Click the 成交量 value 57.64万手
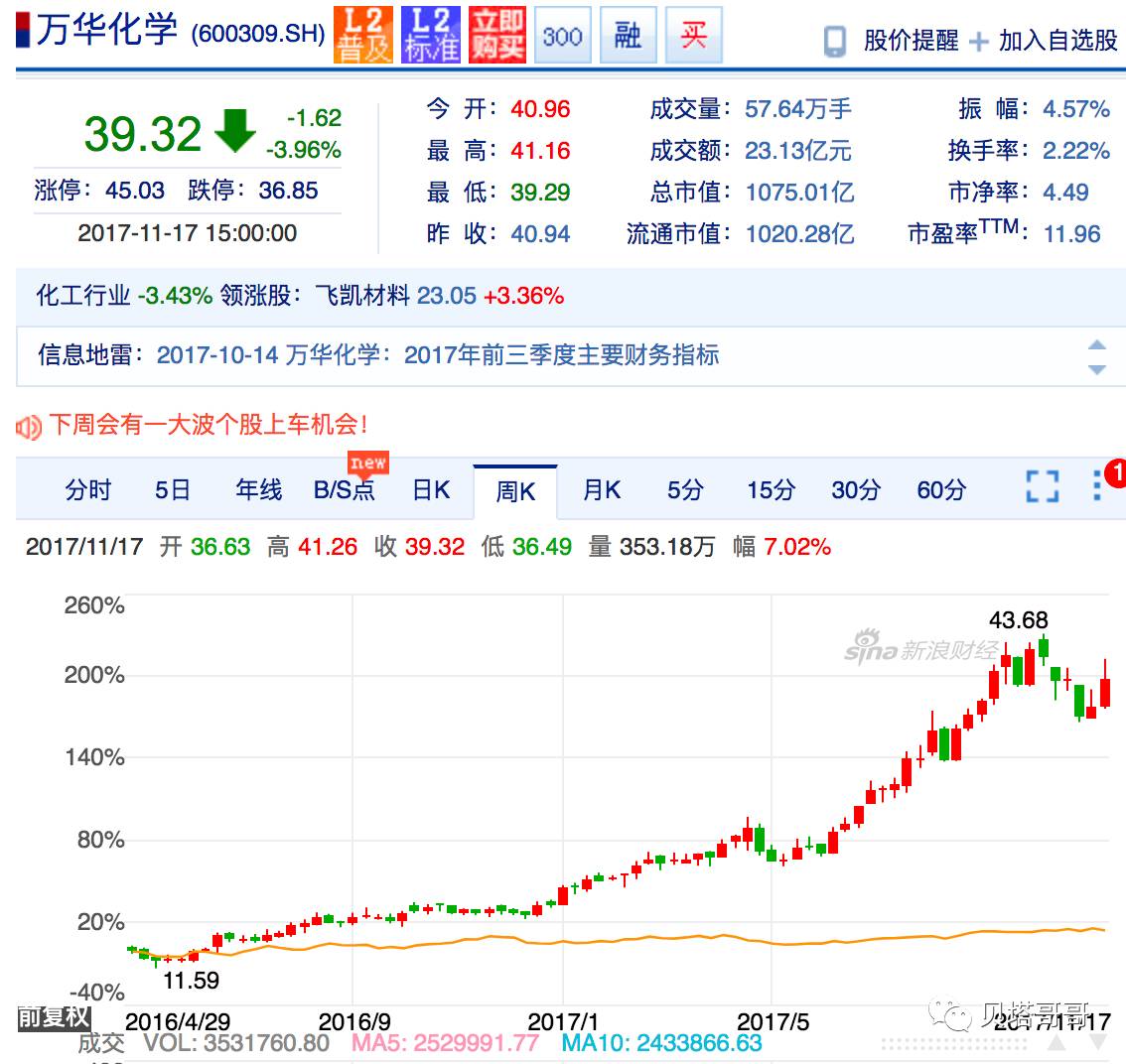 click(797, 109)
